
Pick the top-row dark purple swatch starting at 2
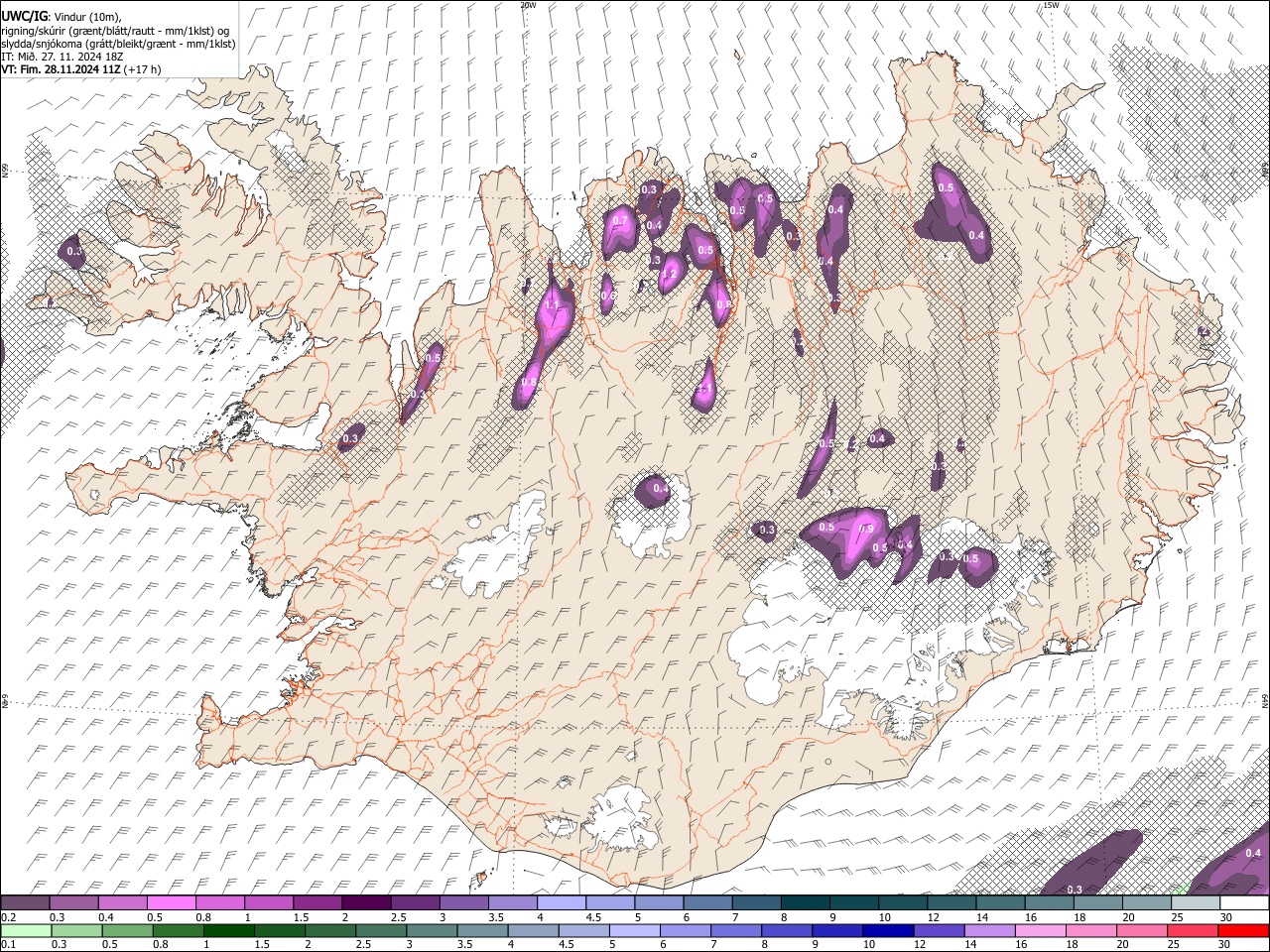[366, 903]
